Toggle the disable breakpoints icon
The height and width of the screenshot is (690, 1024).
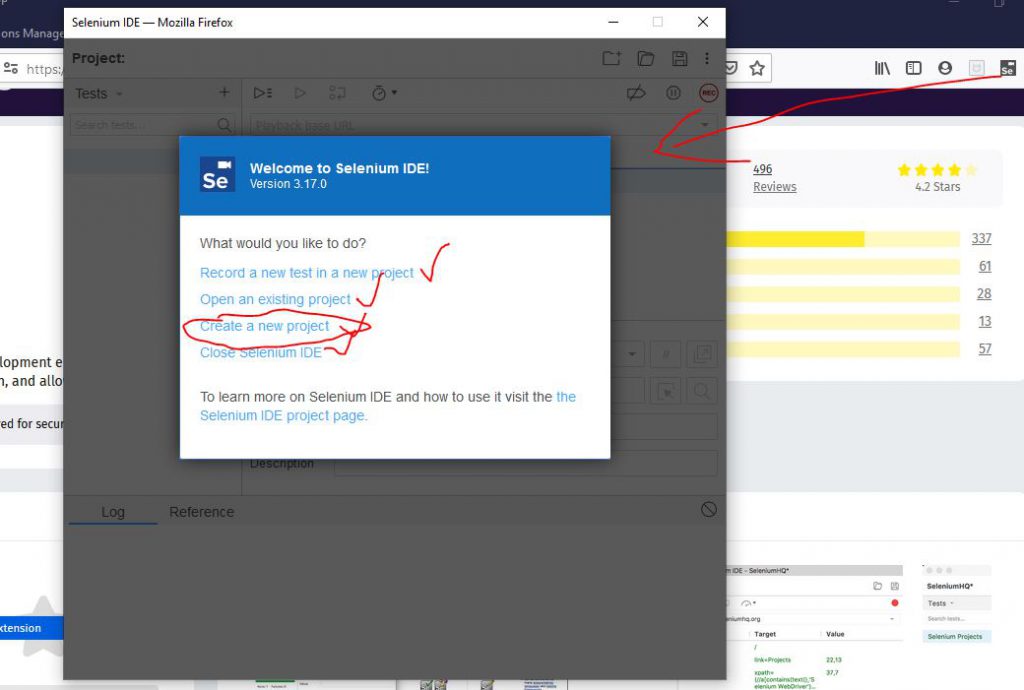635,93
